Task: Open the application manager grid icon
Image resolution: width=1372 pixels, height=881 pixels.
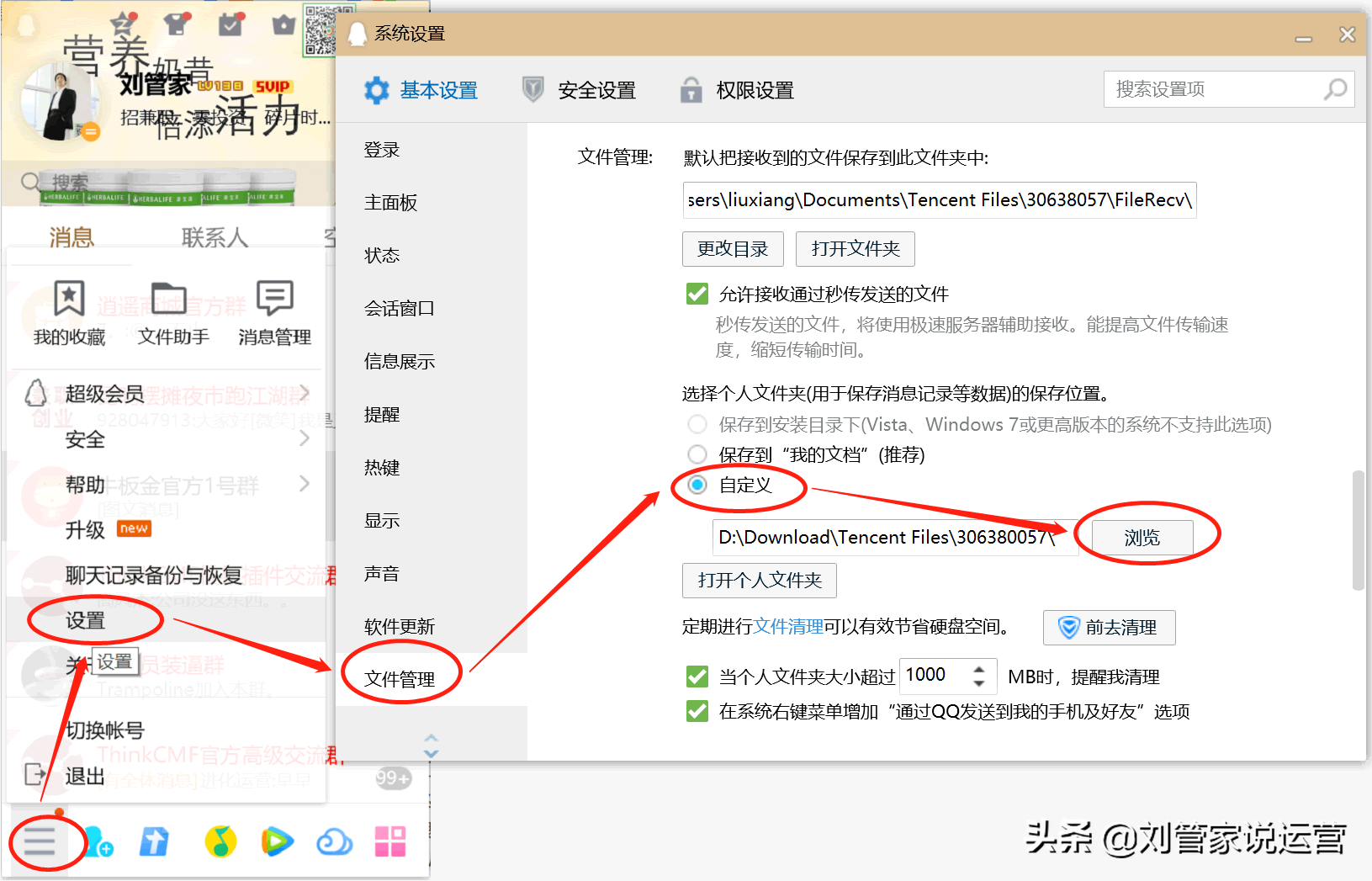Action: tap(389, 841)
